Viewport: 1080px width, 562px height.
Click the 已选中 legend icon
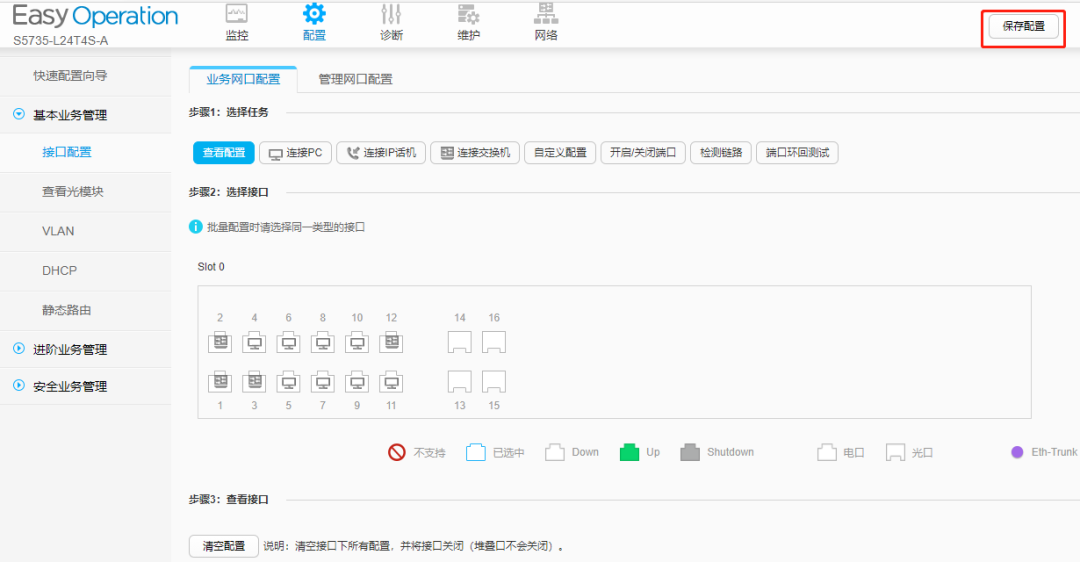click(x=476, y=452)
